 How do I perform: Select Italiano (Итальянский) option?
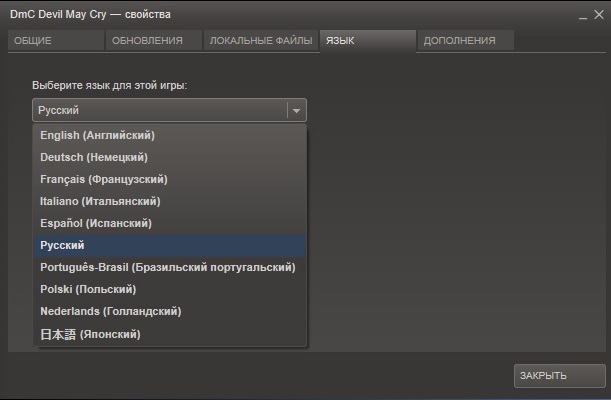pos(169,201)
